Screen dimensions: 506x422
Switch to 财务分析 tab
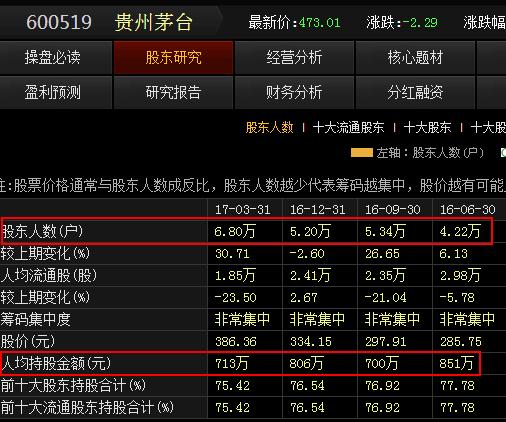[x=294, y=92]
